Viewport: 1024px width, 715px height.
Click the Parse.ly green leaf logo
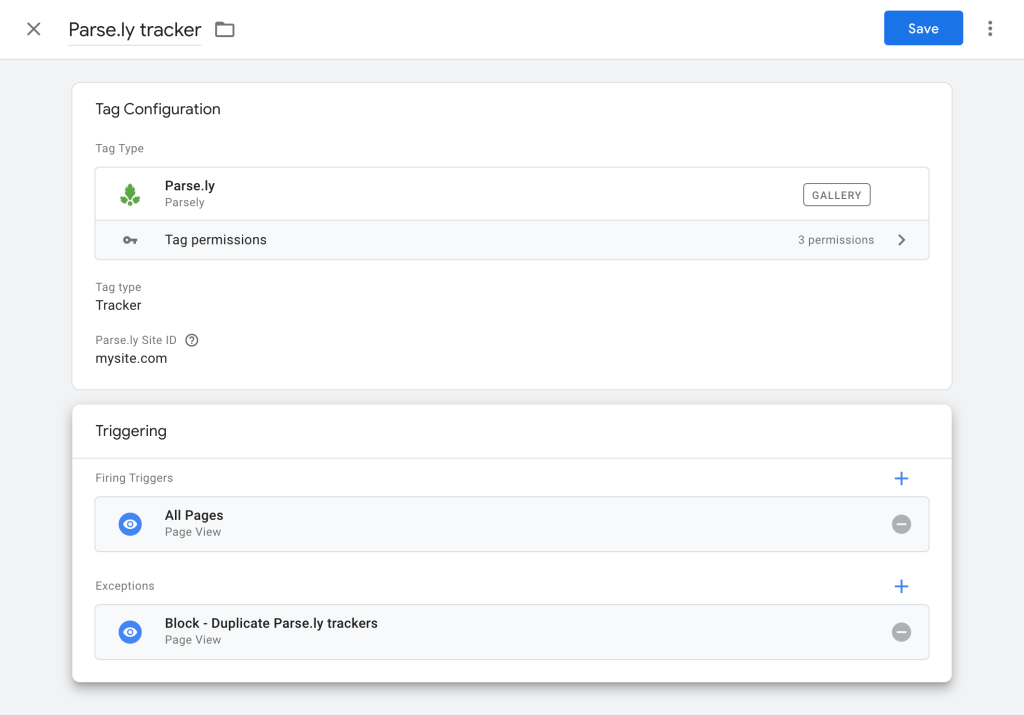(130, 194)
